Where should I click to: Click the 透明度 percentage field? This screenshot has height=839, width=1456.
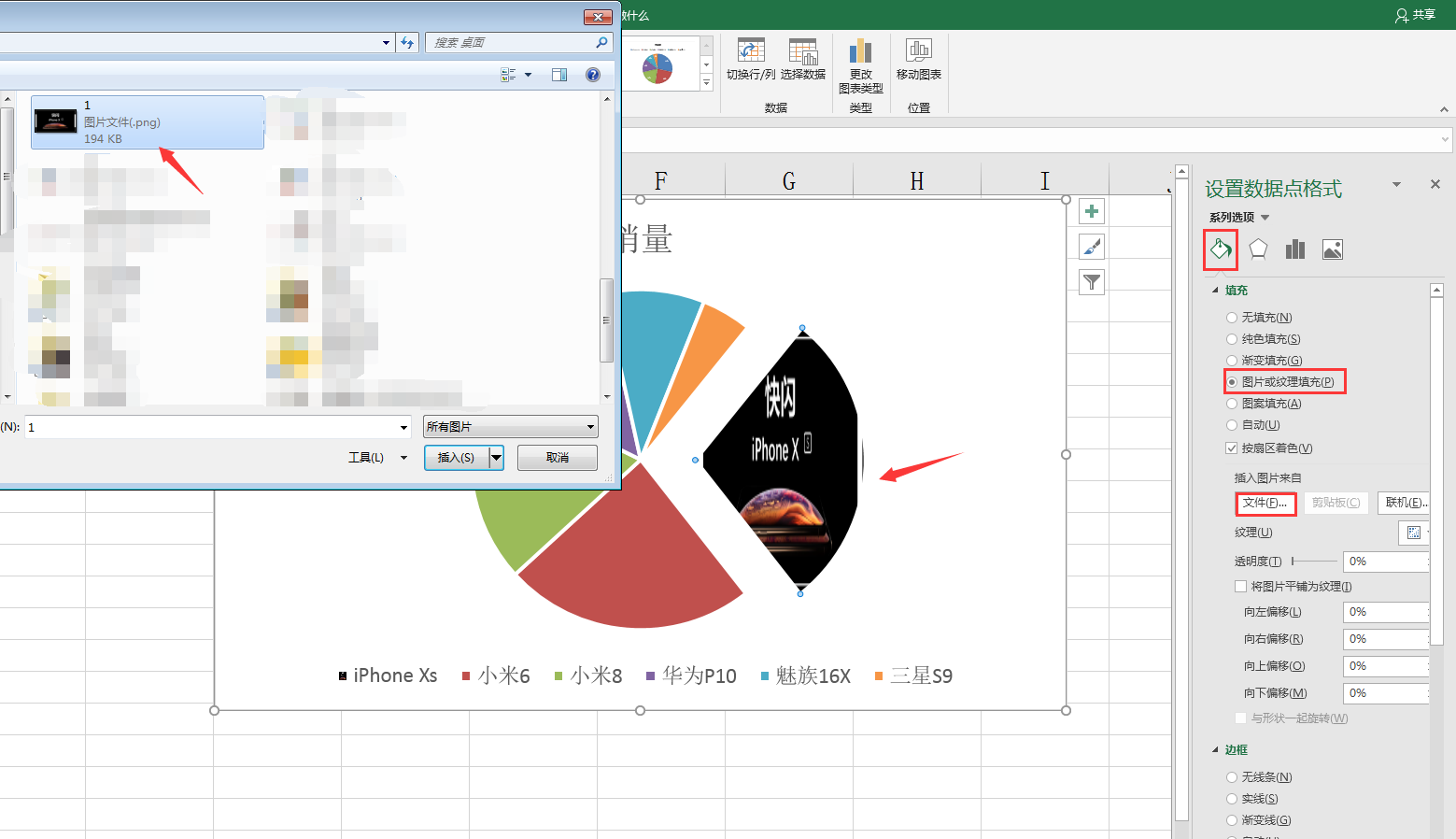(x=1386, y=562)
